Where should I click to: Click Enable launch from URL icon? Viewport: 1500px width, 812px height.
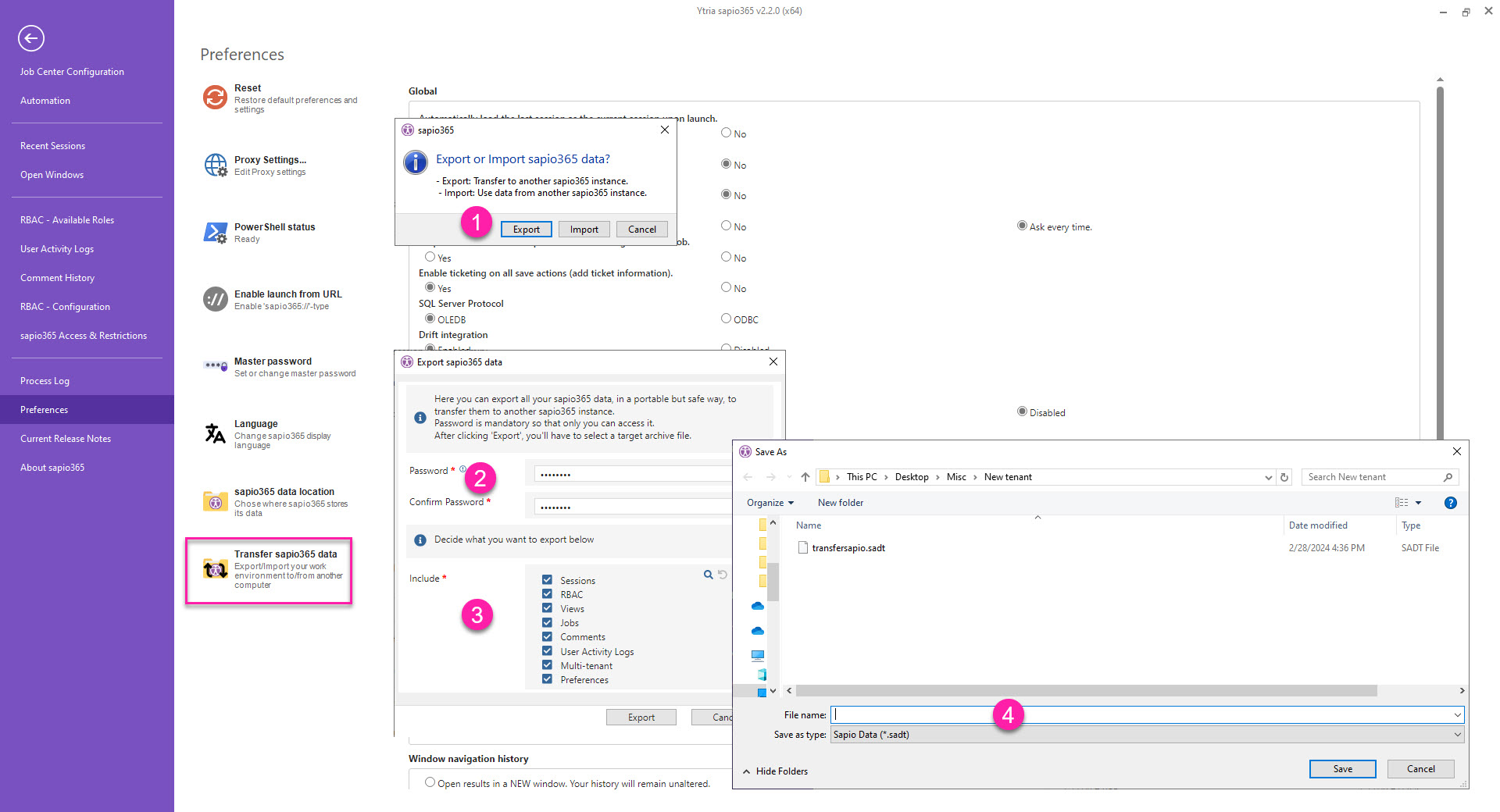click(216, 299)
